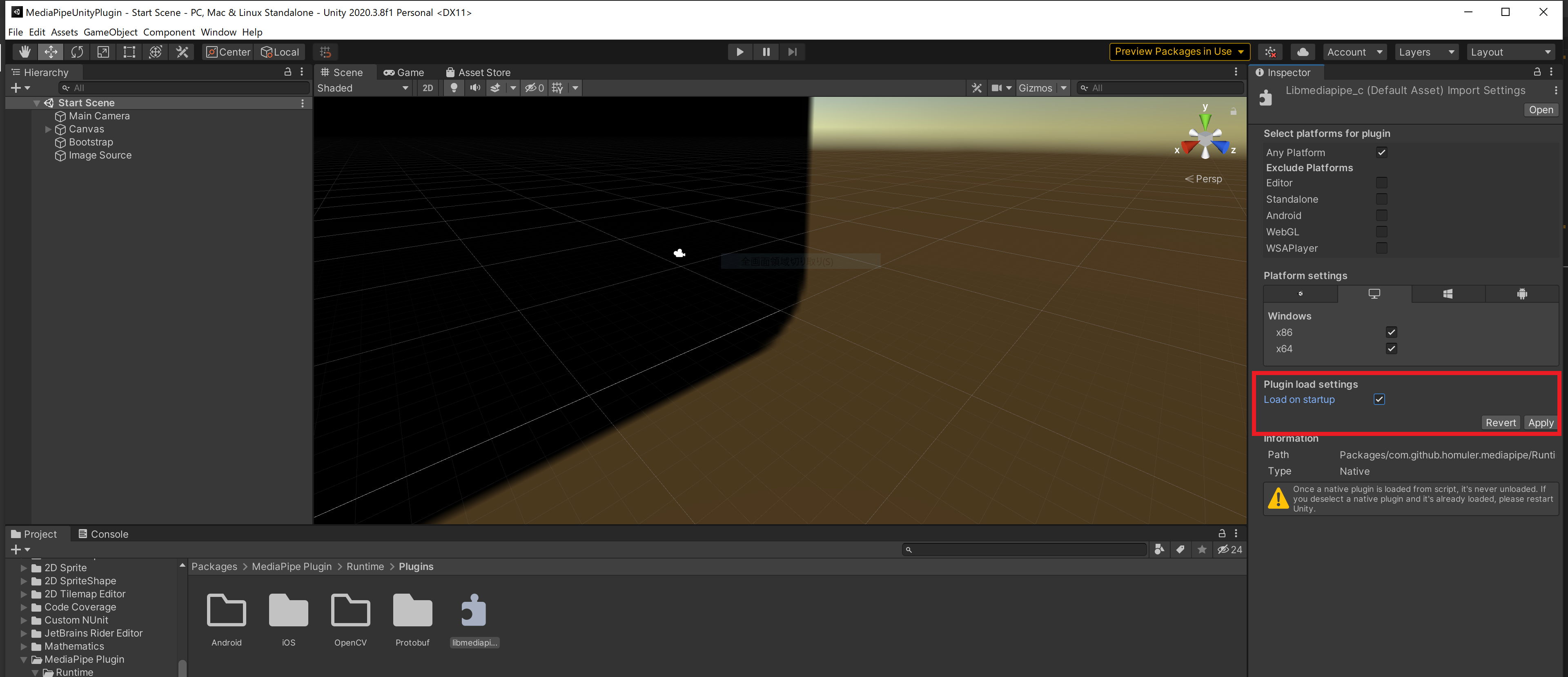The height and width of the screenshot is (677, 1568).
Task: Expand the Canvas object in Hierarchy
Action: click(x=48, y=129)
